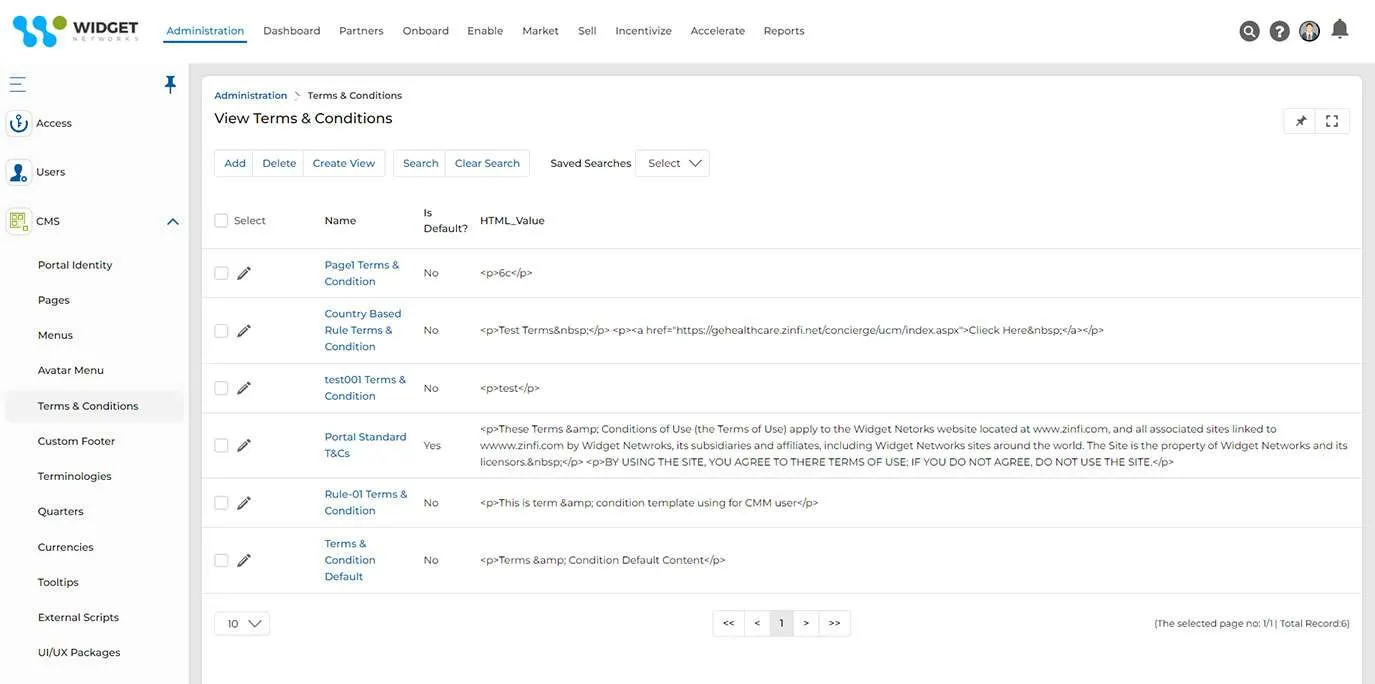The image size is (1375, 684).
Task: Check the Select all checkbox in header
Action: coord(221,220)
